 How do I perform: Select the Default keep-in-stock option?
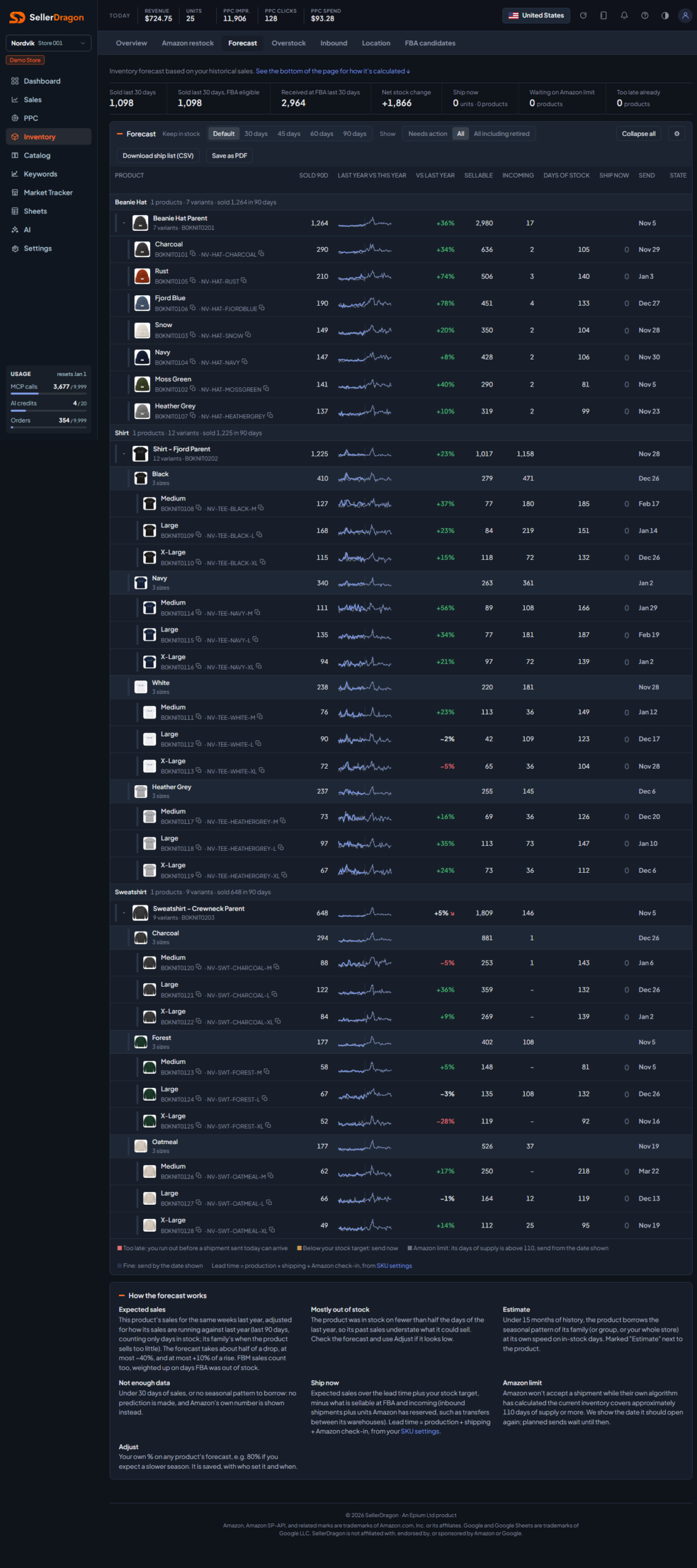tap(224, 134)
